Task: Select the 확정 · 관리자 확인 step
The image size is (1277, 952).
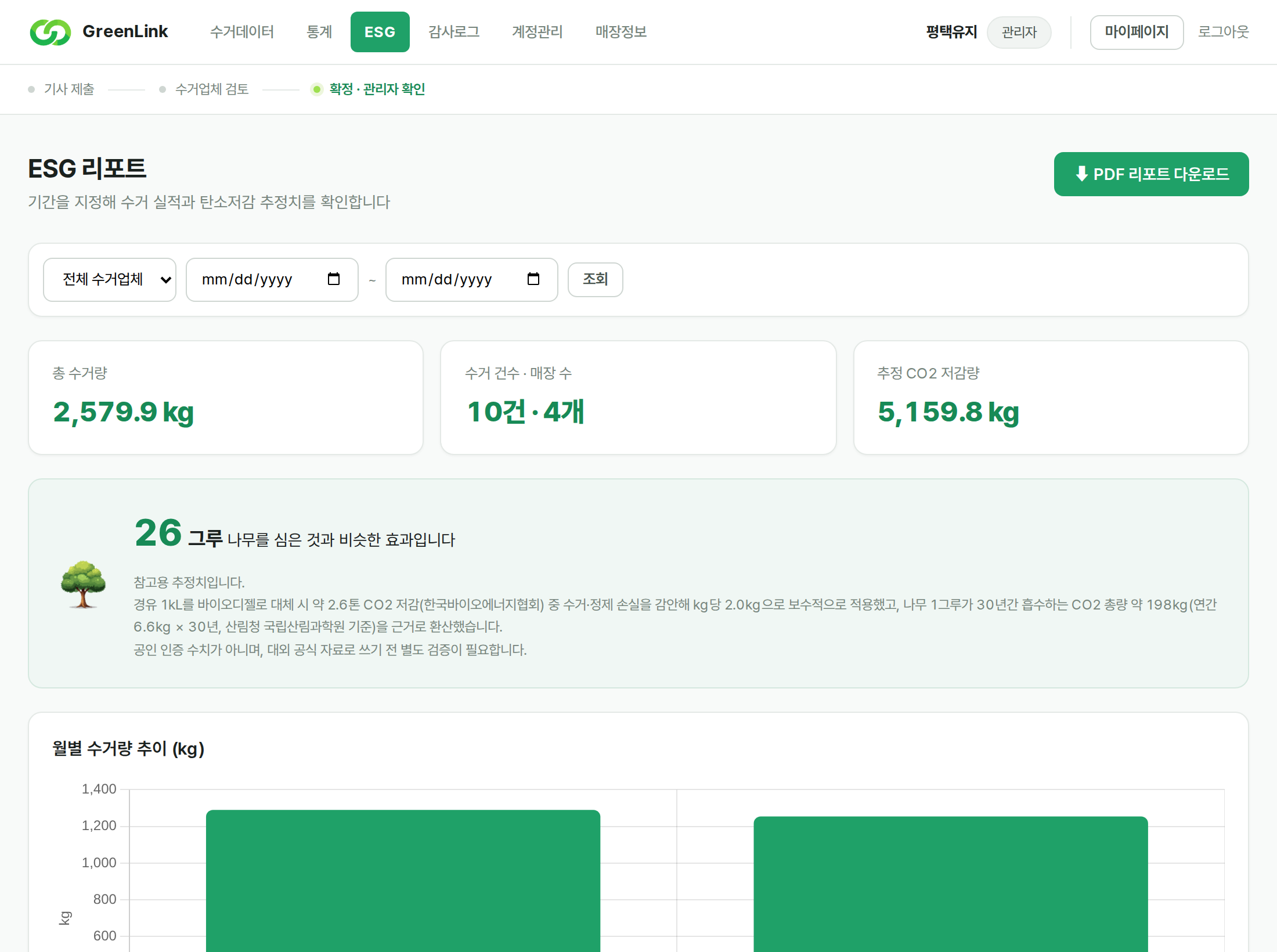Action: pos(377,89)
